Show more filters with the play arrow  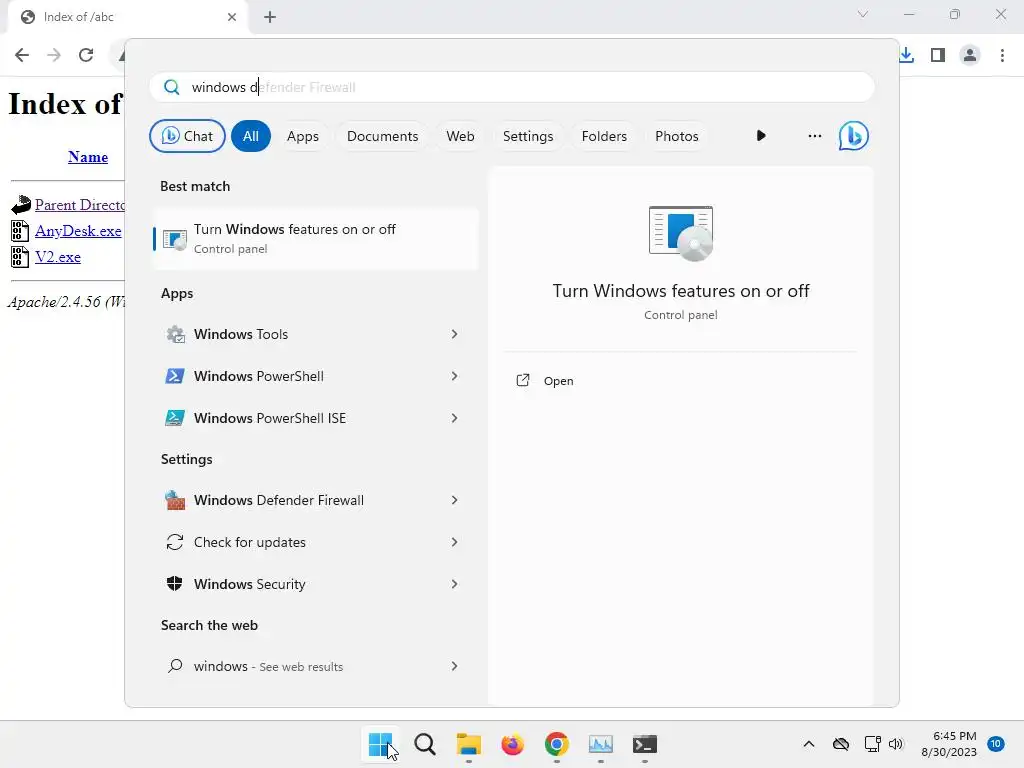[761, 136]
